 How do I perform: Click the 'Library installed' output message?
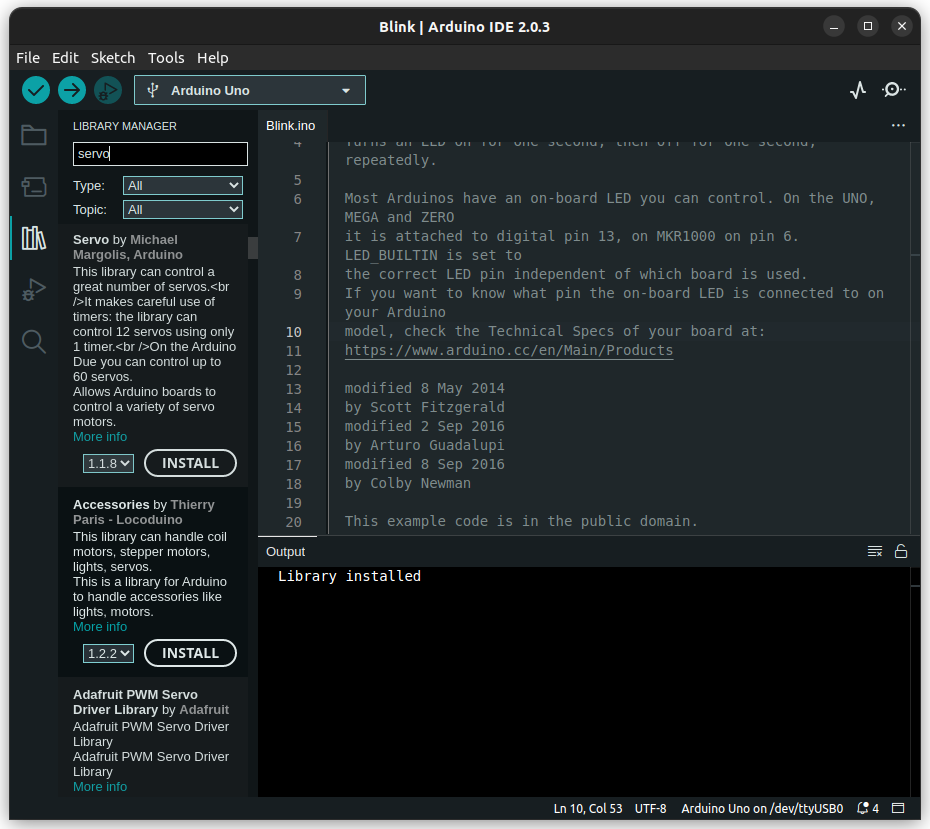[349, 576]
